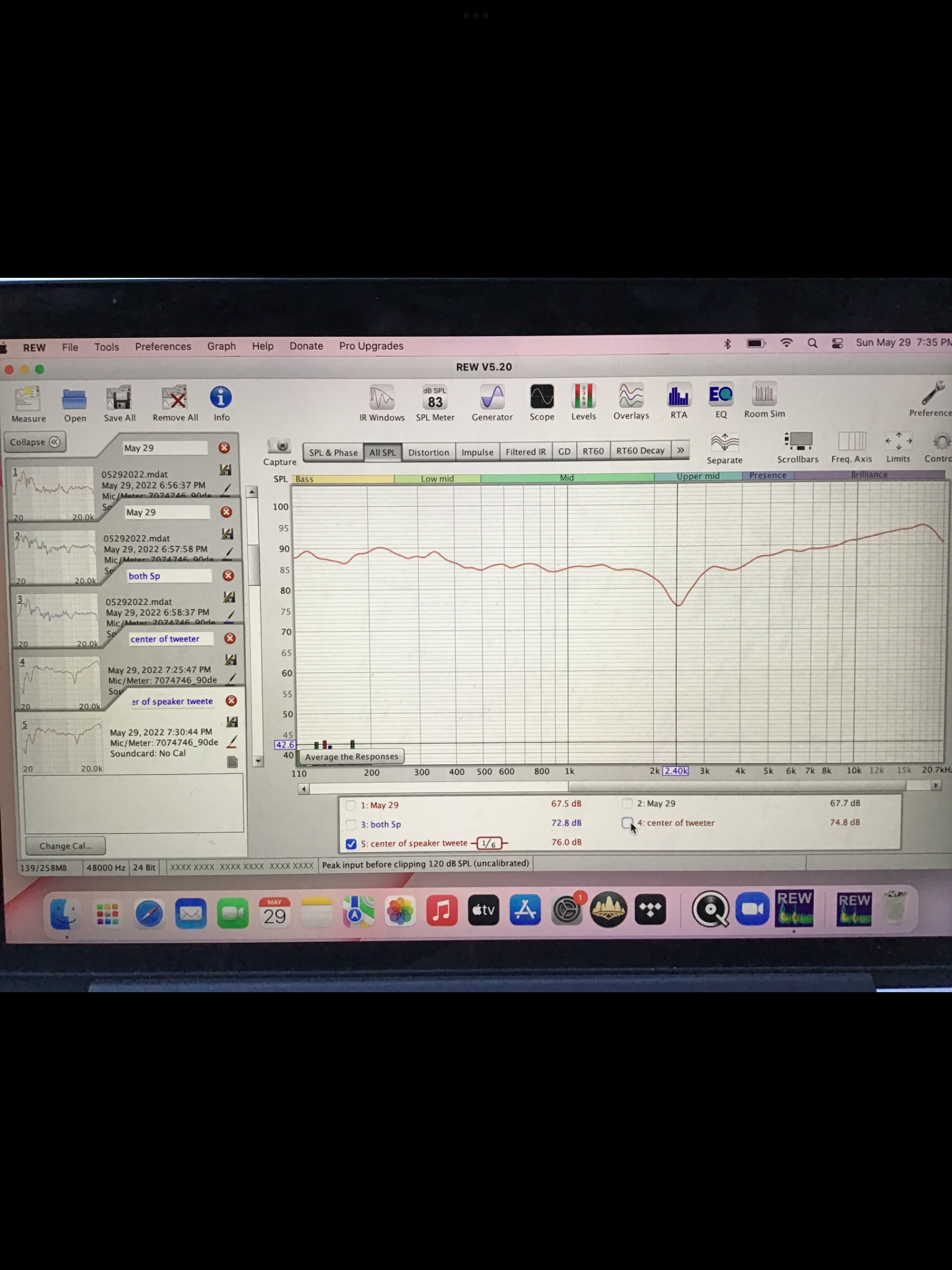The image size is (952, 1270).
Task: Open the Impulse tab
Action: coord(477,451)
